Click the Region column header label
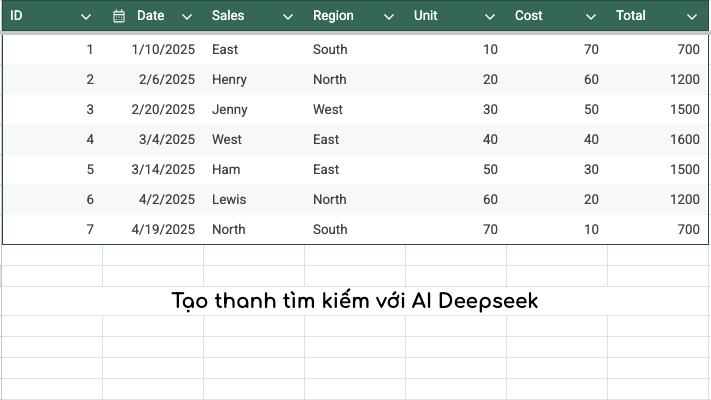 (333, 16)
